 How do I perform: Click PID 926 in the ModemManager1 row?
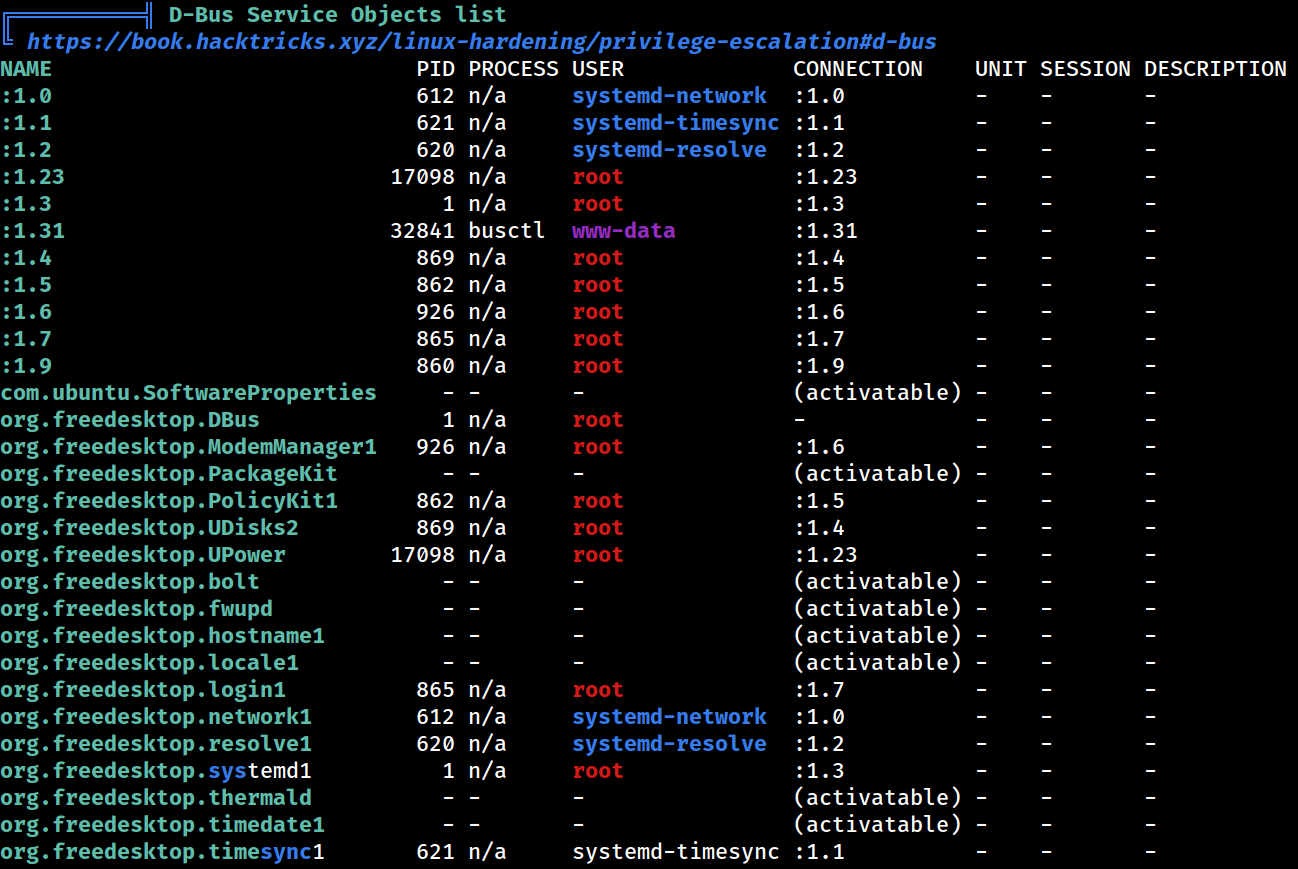[x=436, y=447]
